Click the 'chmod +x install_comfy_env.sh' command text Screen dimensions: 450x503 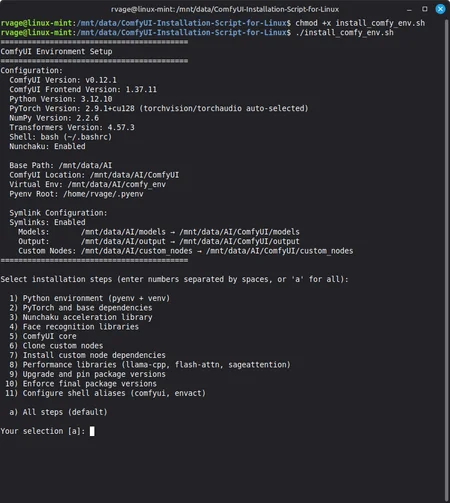point(360,23)
